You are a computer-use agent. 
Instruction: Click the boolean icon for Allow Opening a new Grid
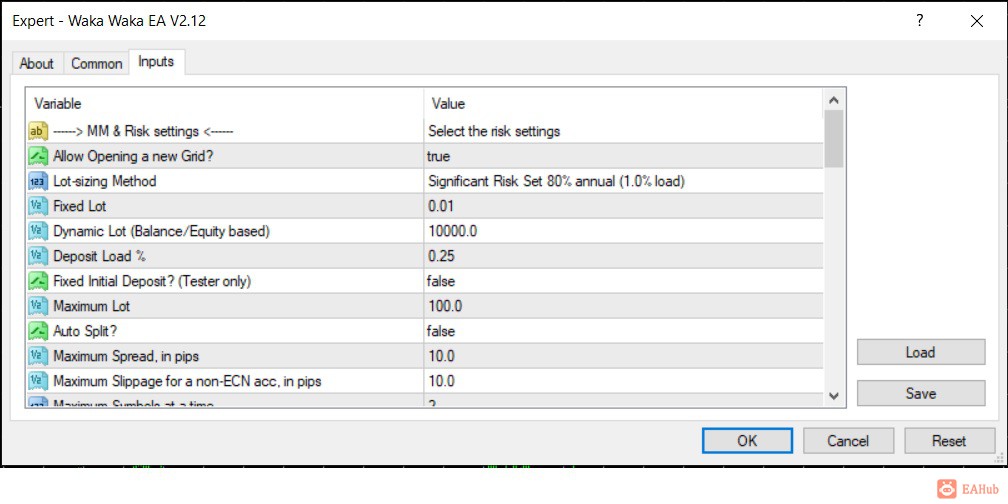click(39, 156)
